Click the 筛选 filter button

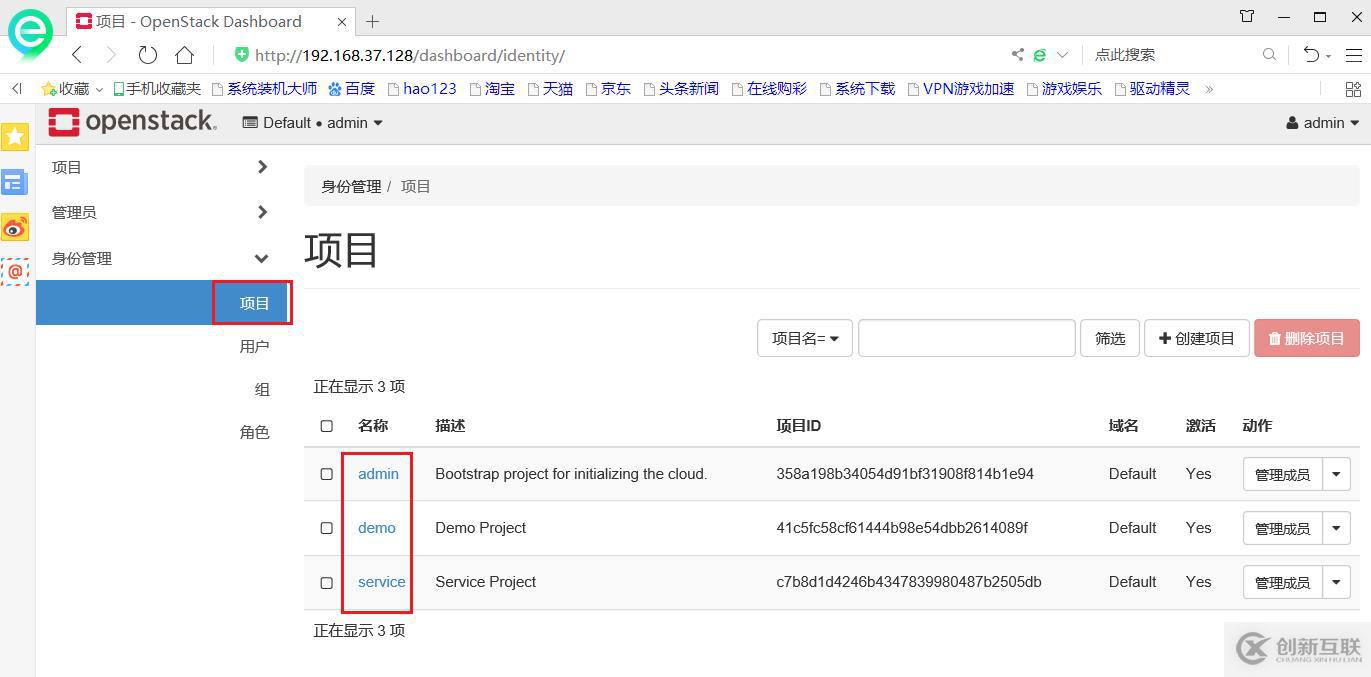pyautogui.click(x=1110, y=338)
